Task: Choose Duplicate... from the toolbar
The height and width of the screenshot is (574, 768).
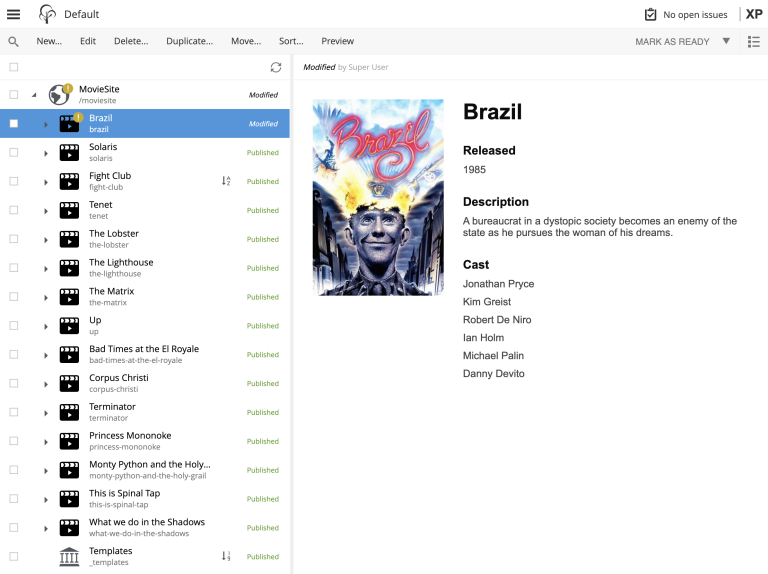Action: (x=189, y=42)
